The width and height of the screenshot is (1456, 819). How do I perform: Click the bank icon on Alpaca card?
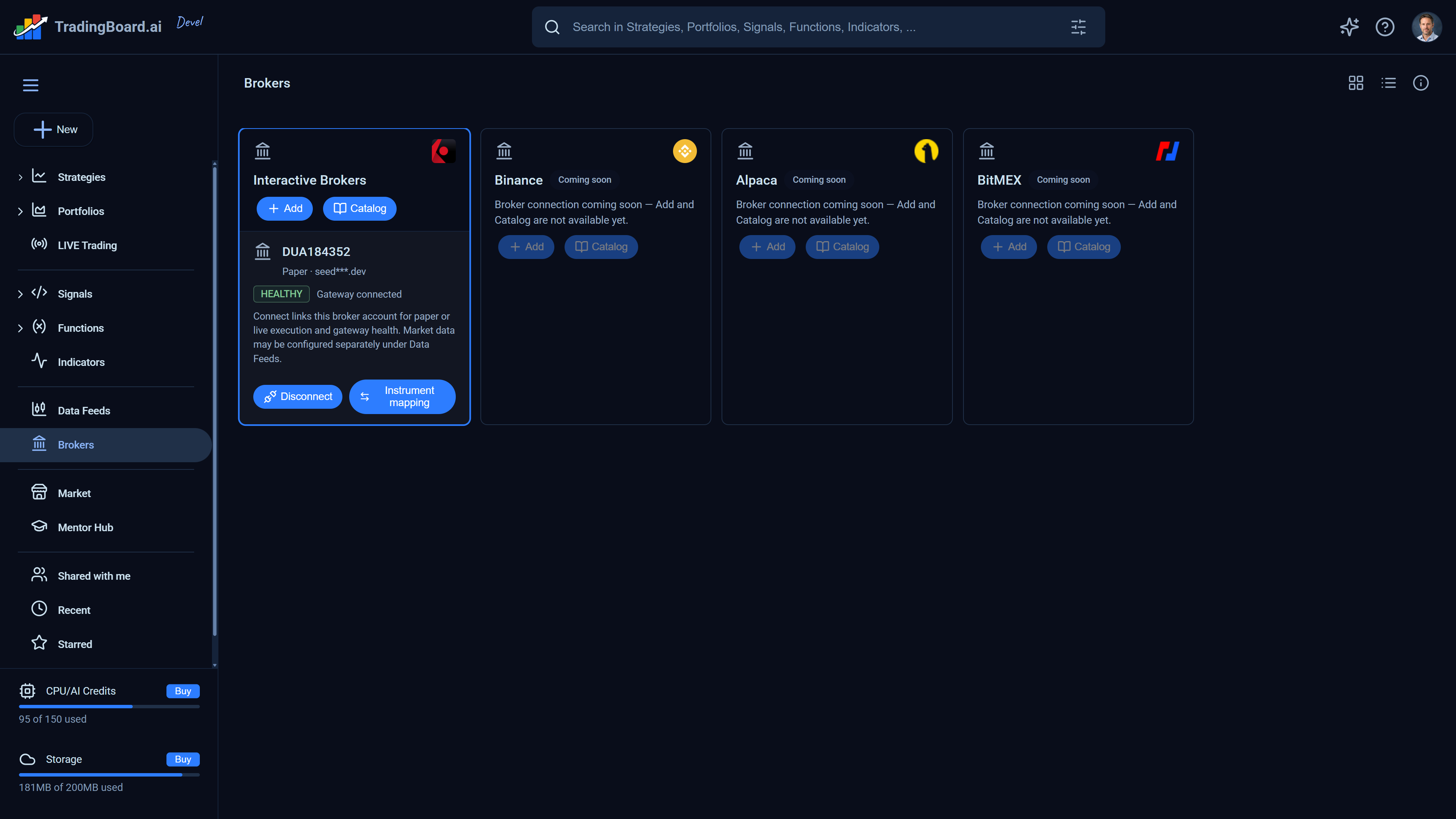pyautogui.click(x=745, y=151)
